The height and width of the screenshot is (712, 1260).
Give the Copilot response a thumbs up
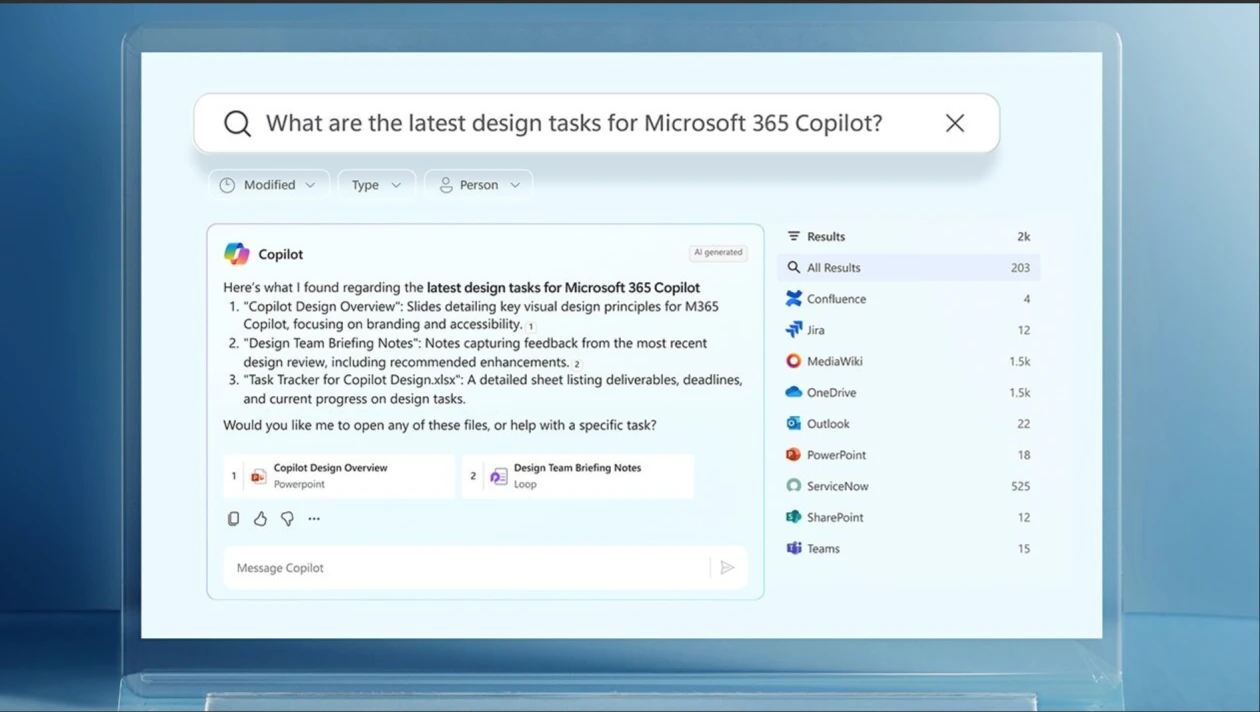(260, 518)
